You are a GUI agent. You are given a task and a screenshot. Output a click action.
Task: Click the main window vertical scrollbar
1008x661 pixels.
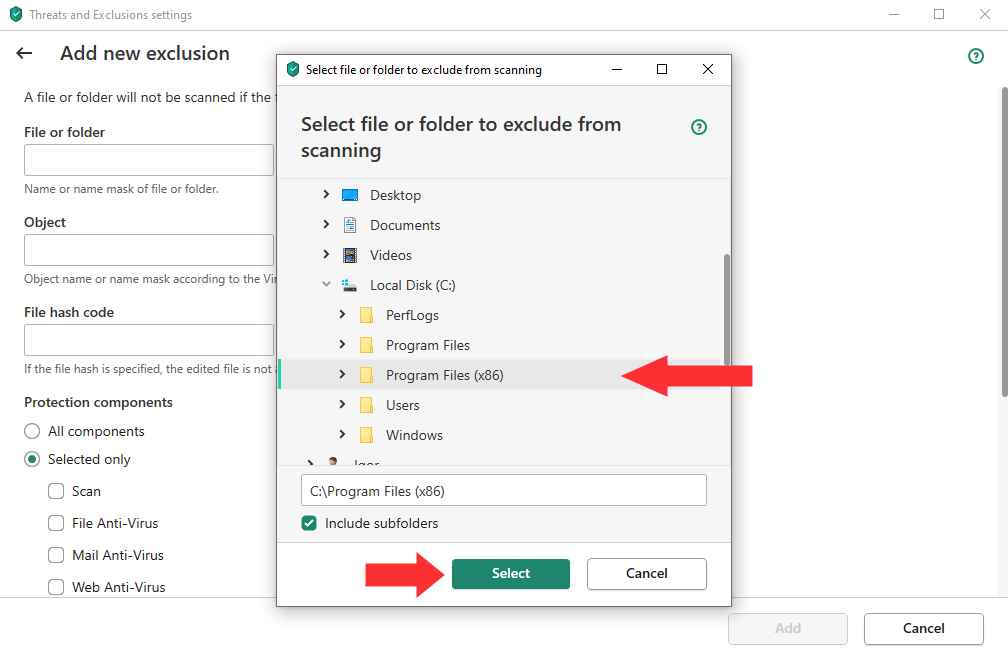coord(1005,242)
